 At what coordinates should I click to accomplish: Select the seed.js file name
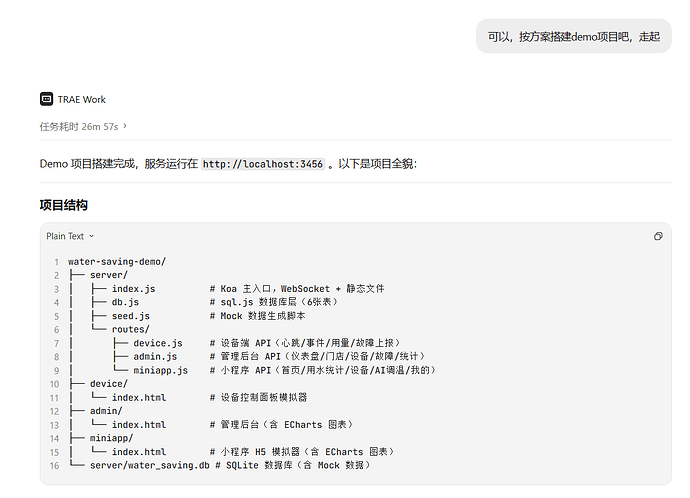[x=131, y=316]
